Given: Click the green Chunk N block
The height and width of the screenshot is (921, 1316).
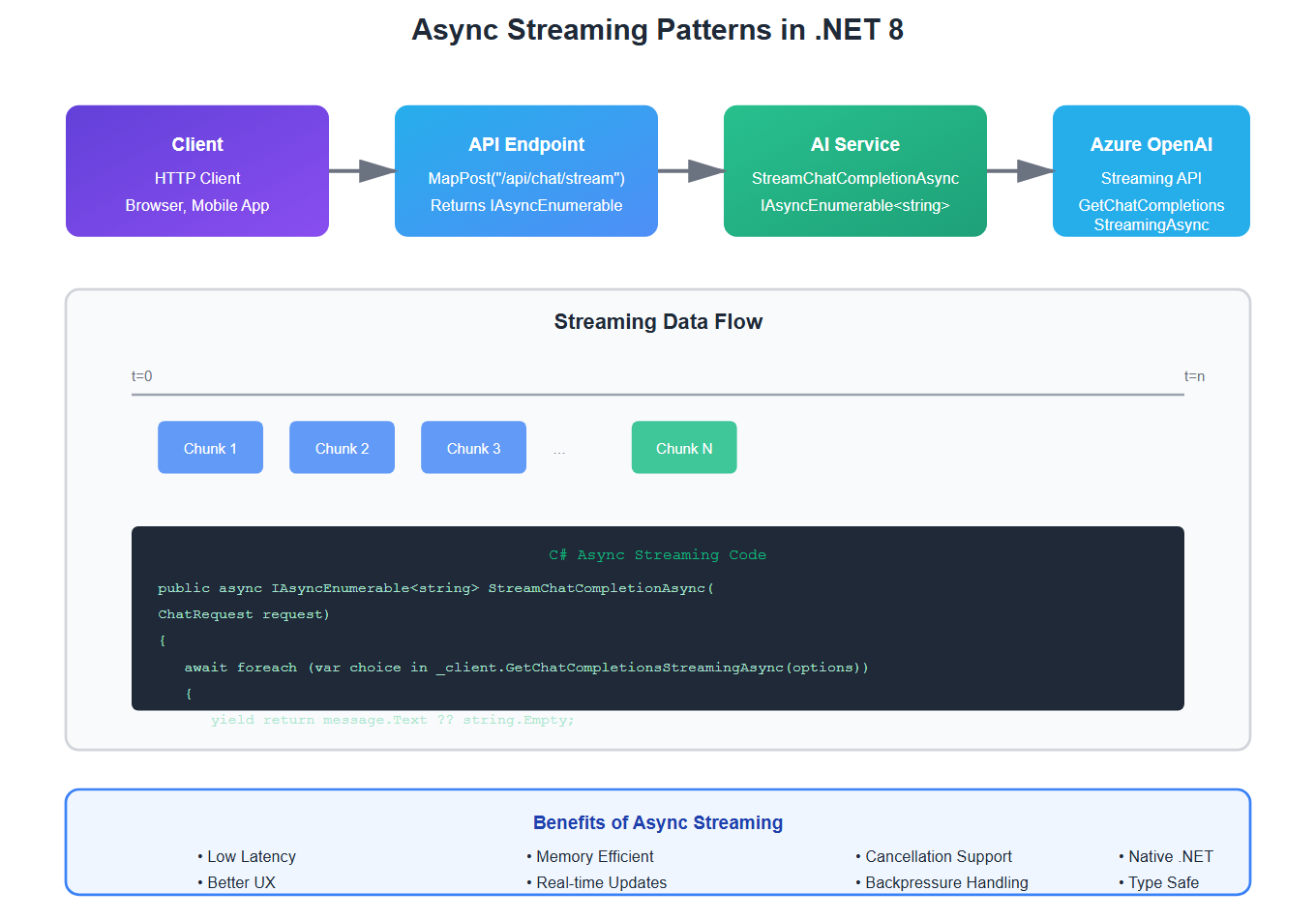Looking at the screenshot, I should coord(684,448).
